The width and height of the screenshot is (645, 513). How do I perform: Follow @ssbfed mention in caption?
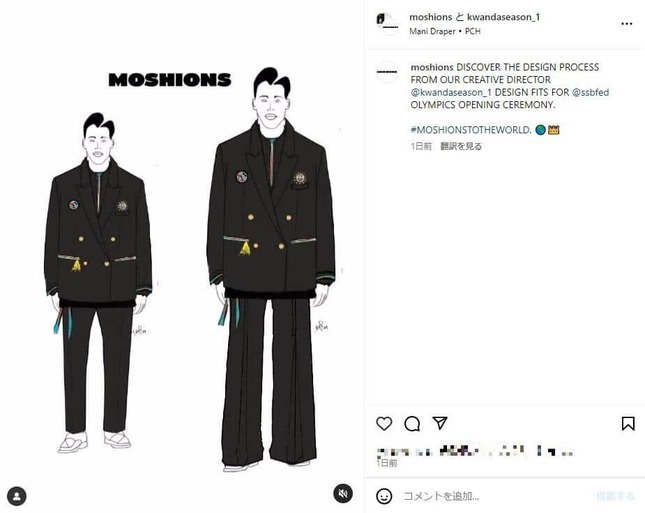(x=590, y=92)
